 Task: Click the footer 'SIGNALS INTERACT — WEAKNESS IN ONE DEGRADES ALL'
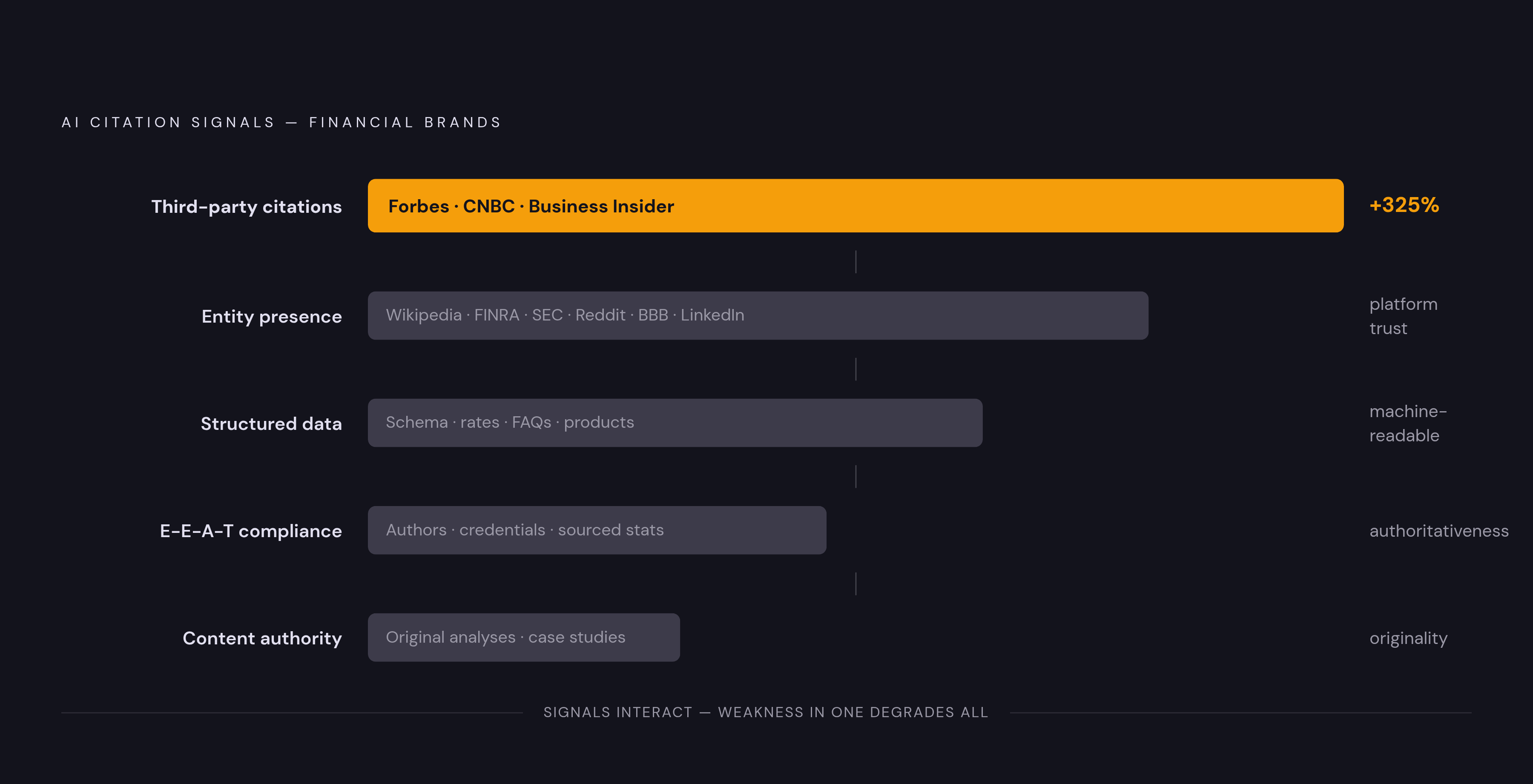click(x=766, y=712)
